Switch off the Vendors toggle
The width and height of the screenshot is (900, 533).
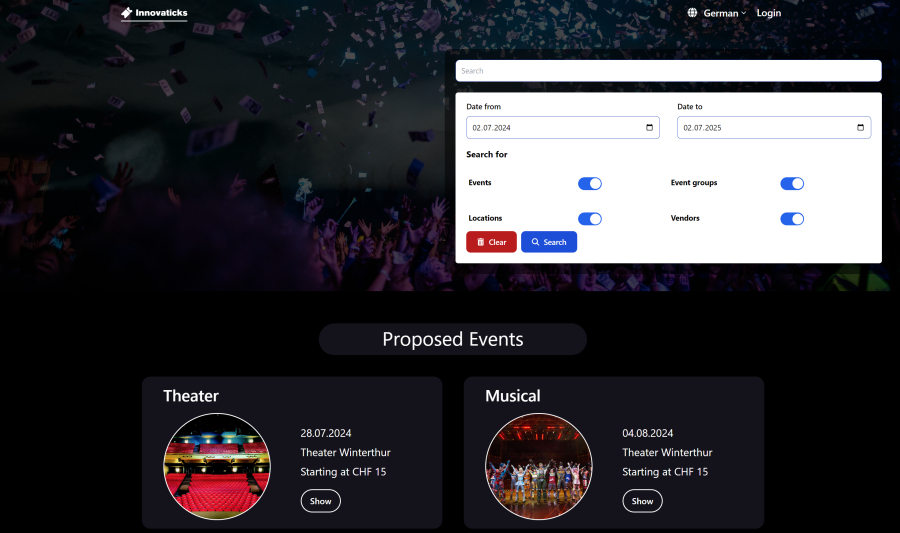coord(792,219)
